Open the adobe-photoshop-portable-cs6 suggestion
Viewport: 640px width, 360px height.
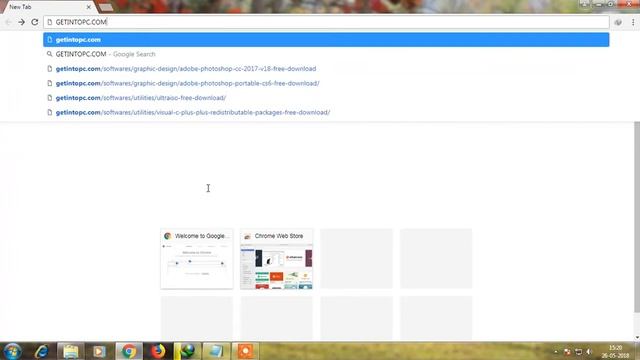(326, 83)
